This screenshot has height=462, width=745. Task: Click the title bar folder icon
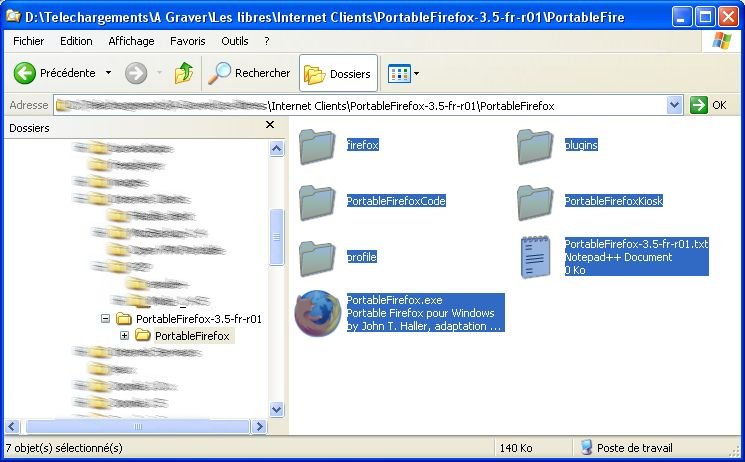coord(13,17)
